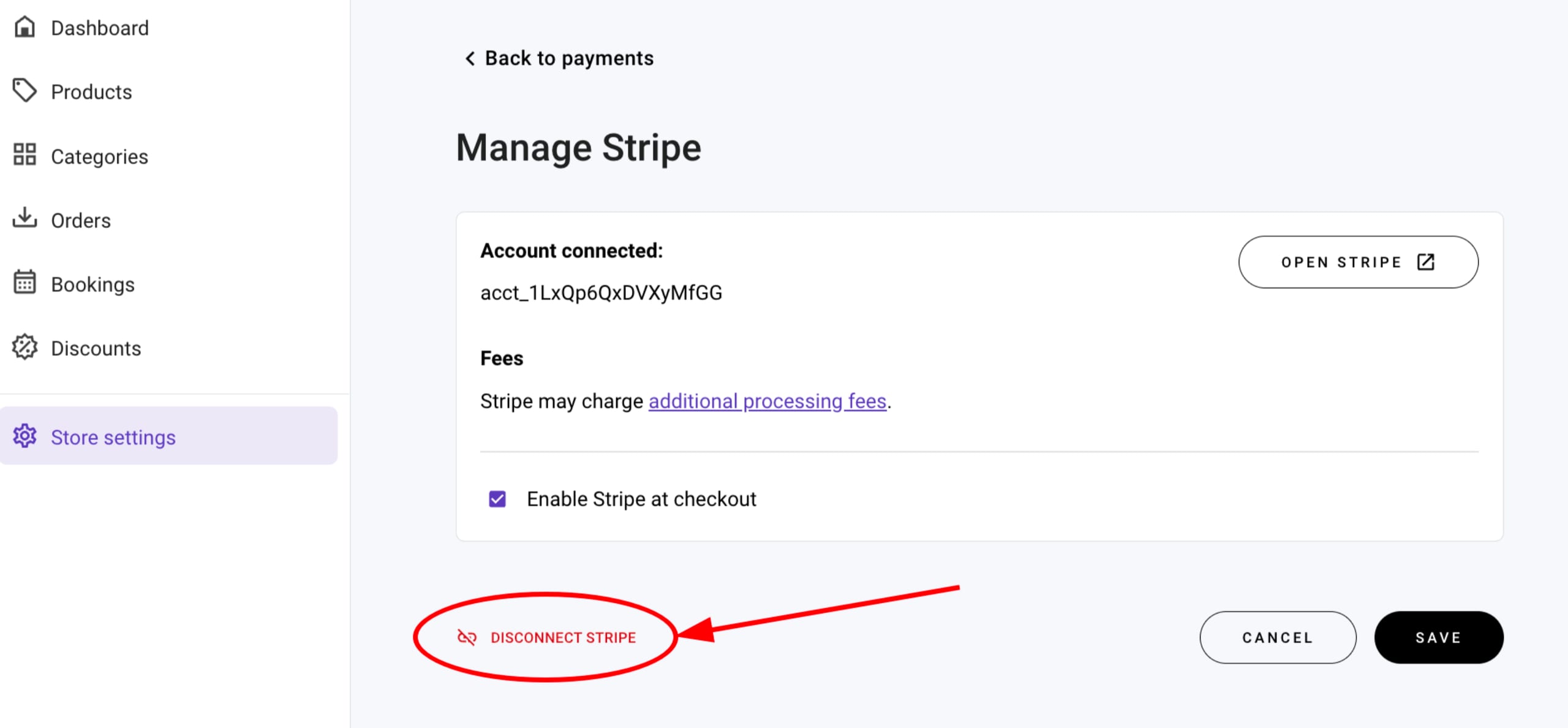
Task: Open the Orders section from the sidebar
Action: (81, 219)
